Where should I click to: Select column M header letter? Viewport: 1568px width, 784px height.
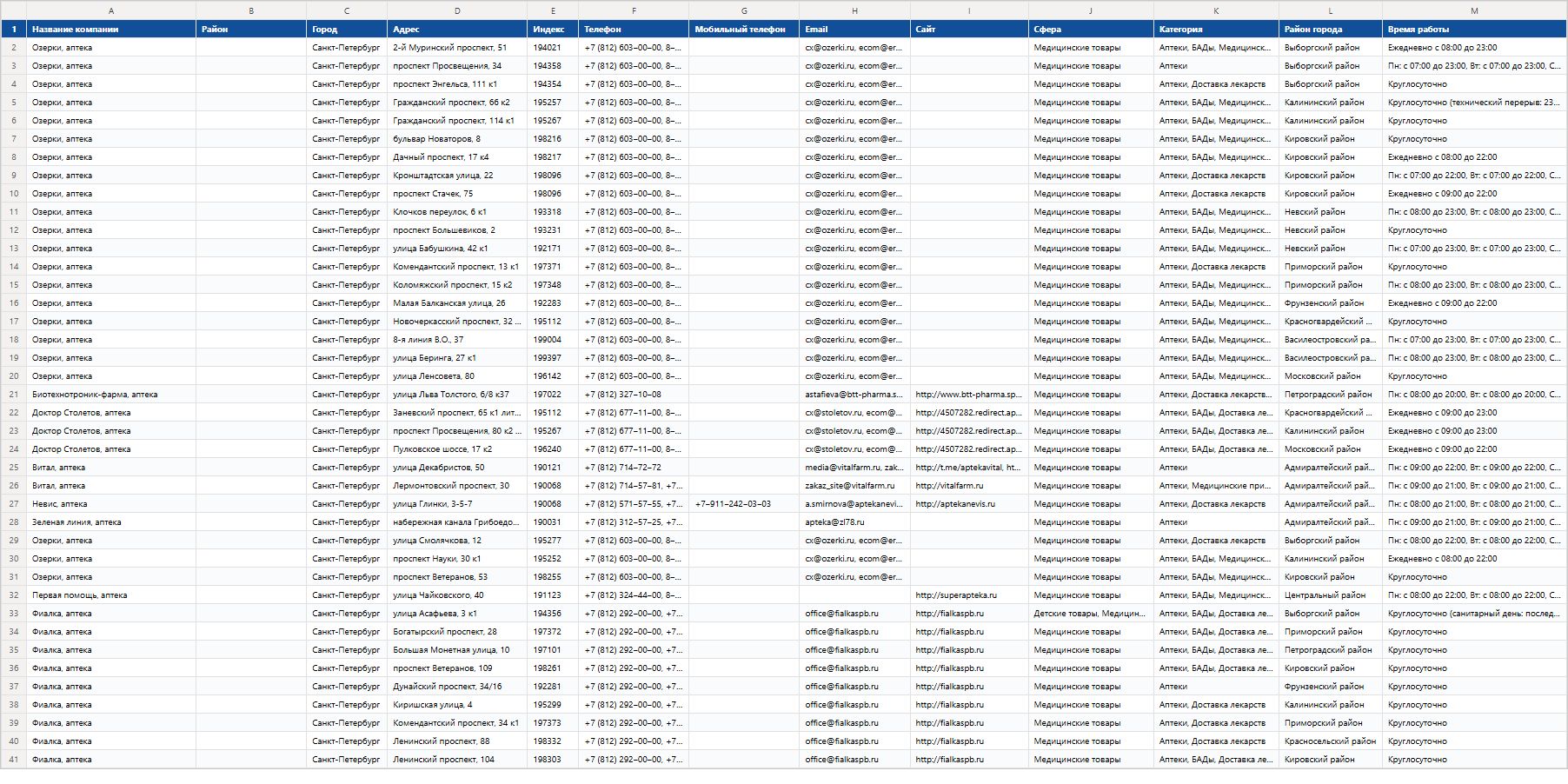1474,10
